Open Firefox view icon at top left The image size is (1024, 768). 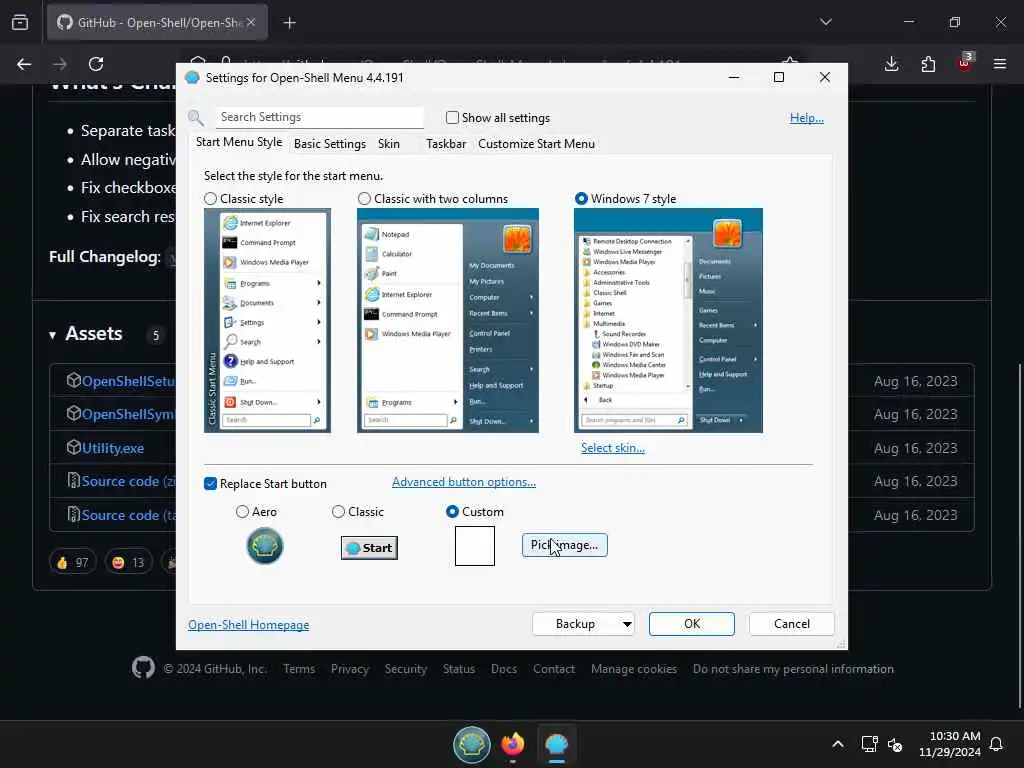[x=20, y=22]
